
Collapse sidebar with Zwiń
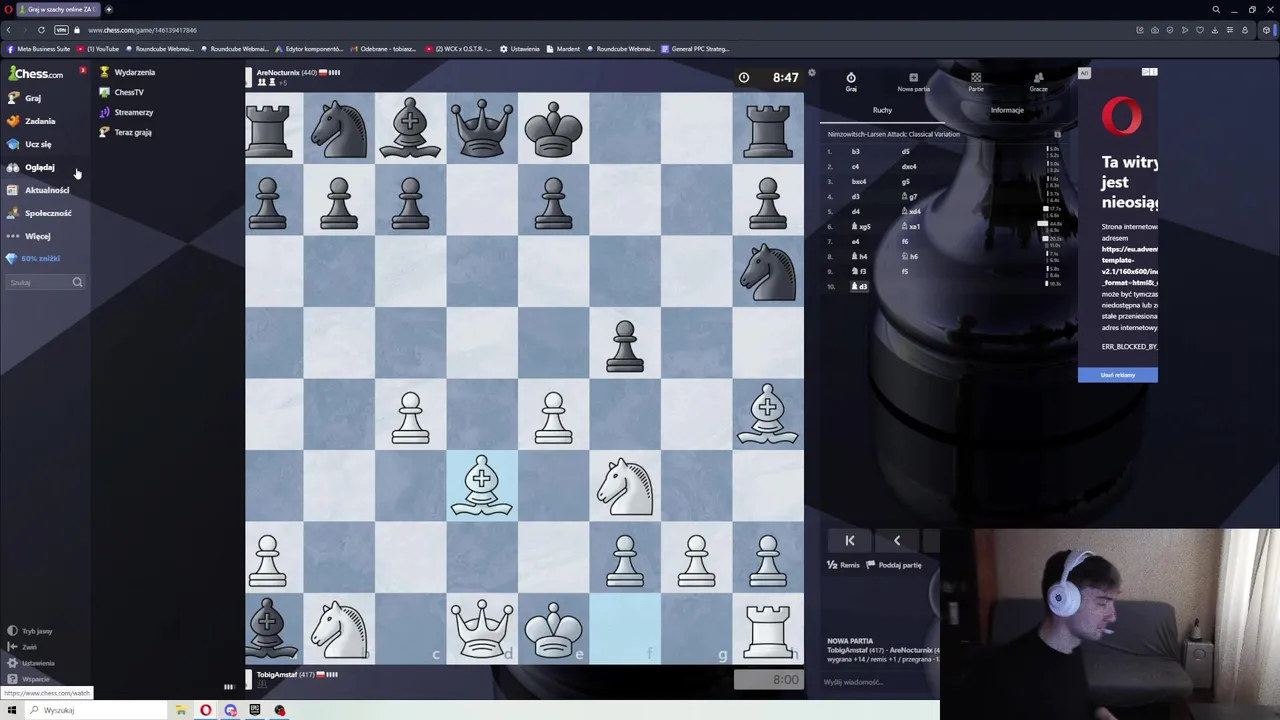tap(22, 647)
